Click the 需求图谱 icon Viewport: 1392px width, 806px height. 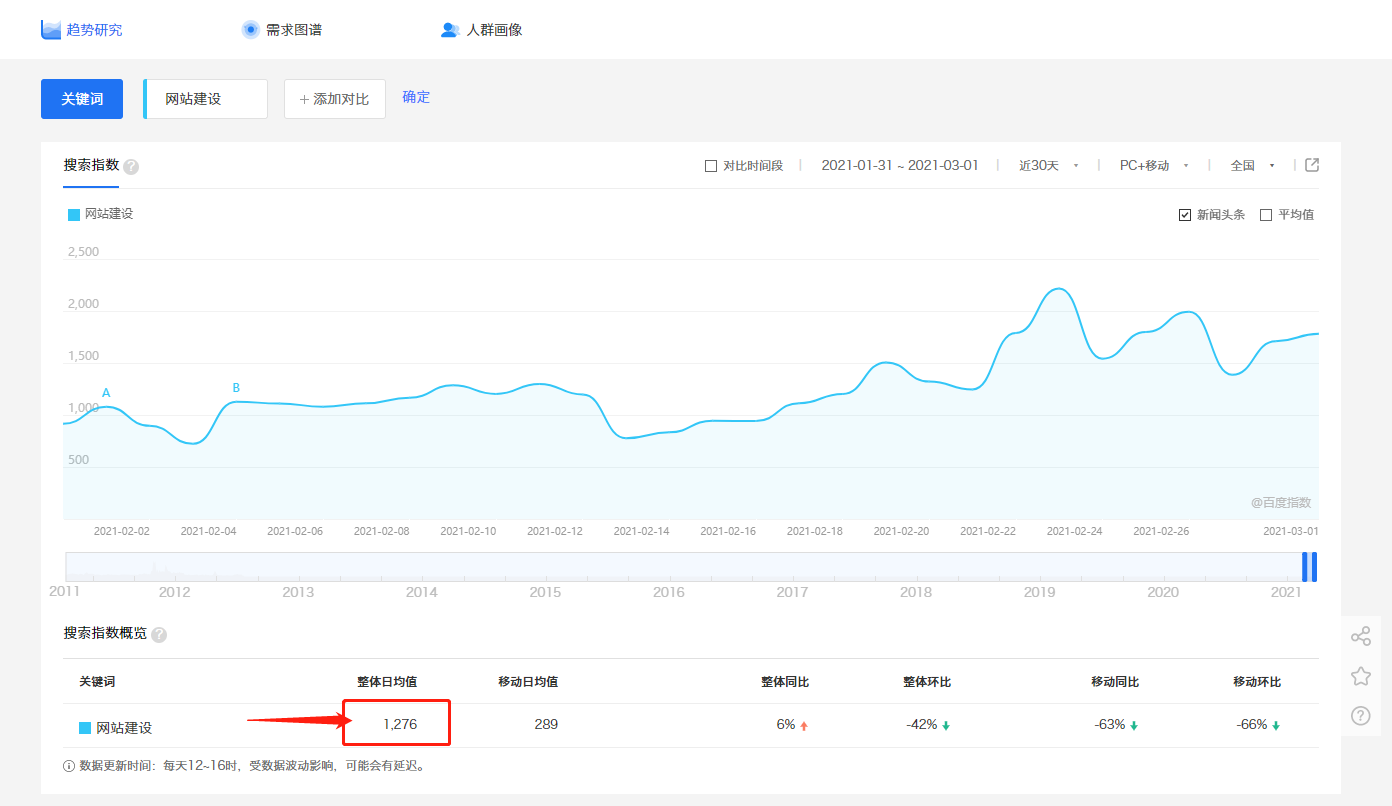coord(251,30)
